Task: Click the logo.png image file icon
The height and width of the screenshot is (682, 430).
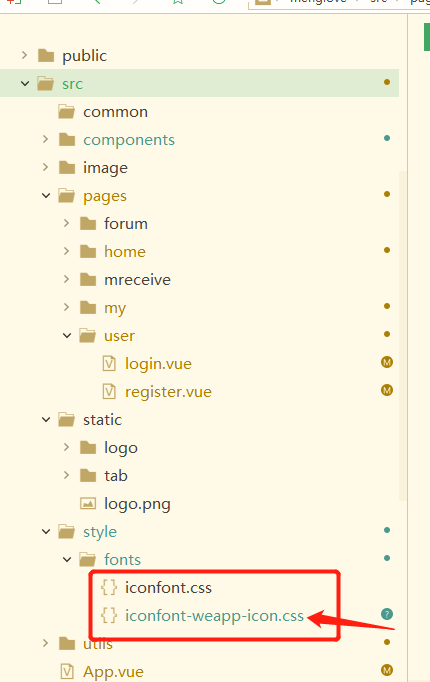Action: coord(88,504)
